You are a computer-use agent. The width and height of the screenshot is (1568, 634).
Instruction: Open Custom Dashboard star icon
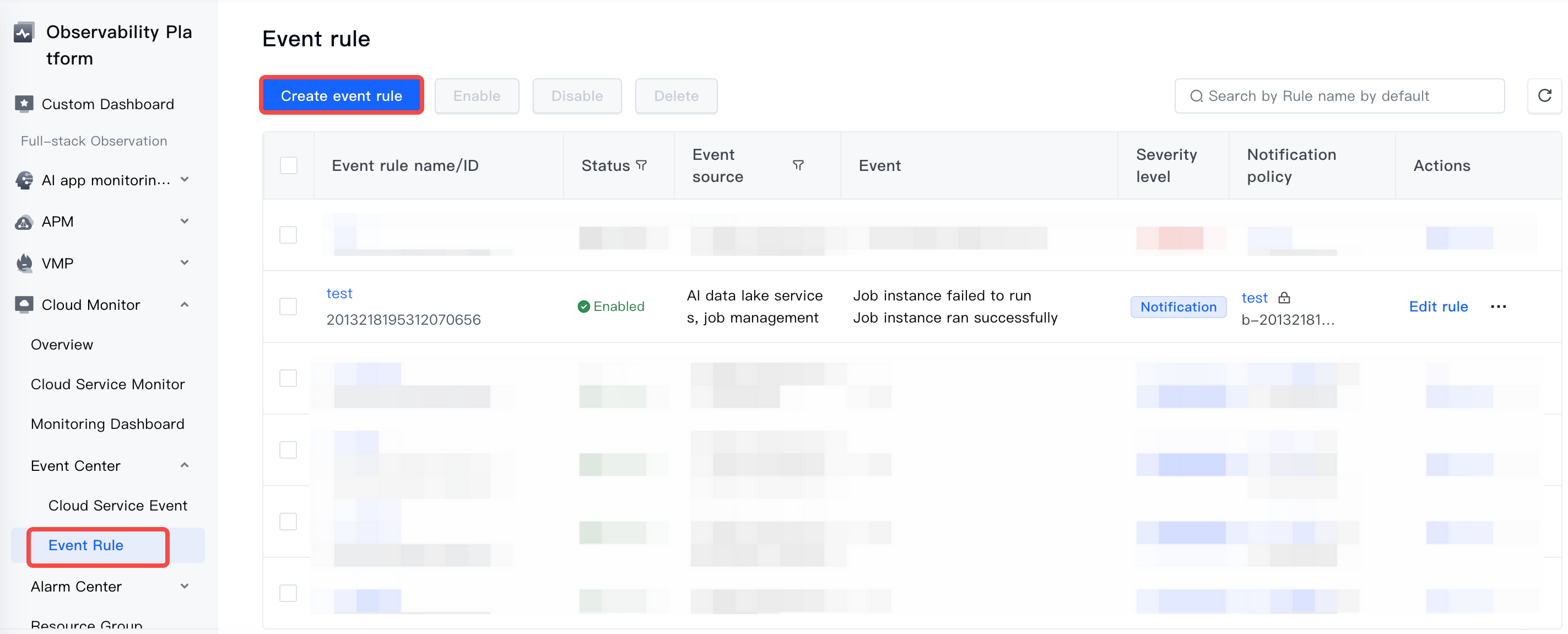click(24, 104)
